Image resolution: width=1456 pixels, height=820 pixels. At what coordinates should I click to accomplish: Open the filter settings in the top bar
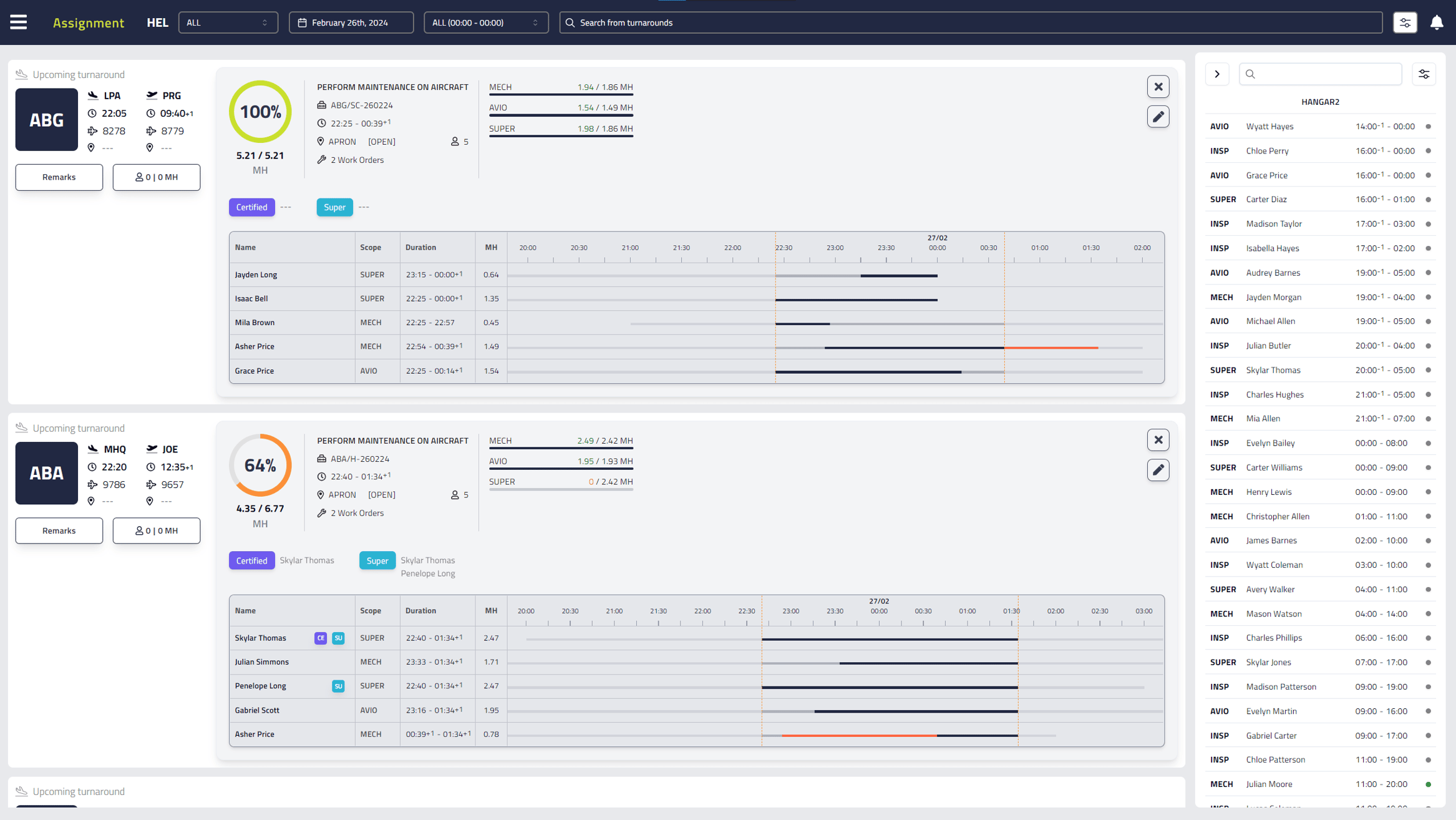[x=1405, y=22]
